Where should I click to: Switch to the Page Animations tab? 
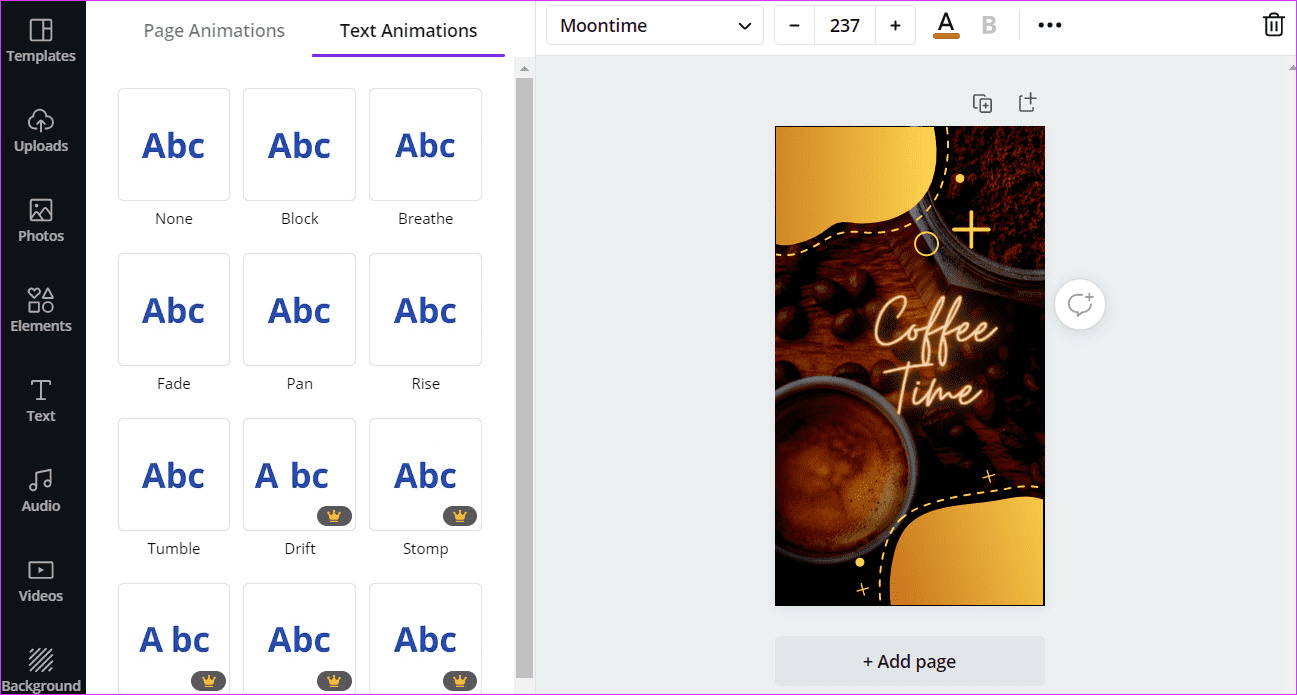[x=214, y=30]
